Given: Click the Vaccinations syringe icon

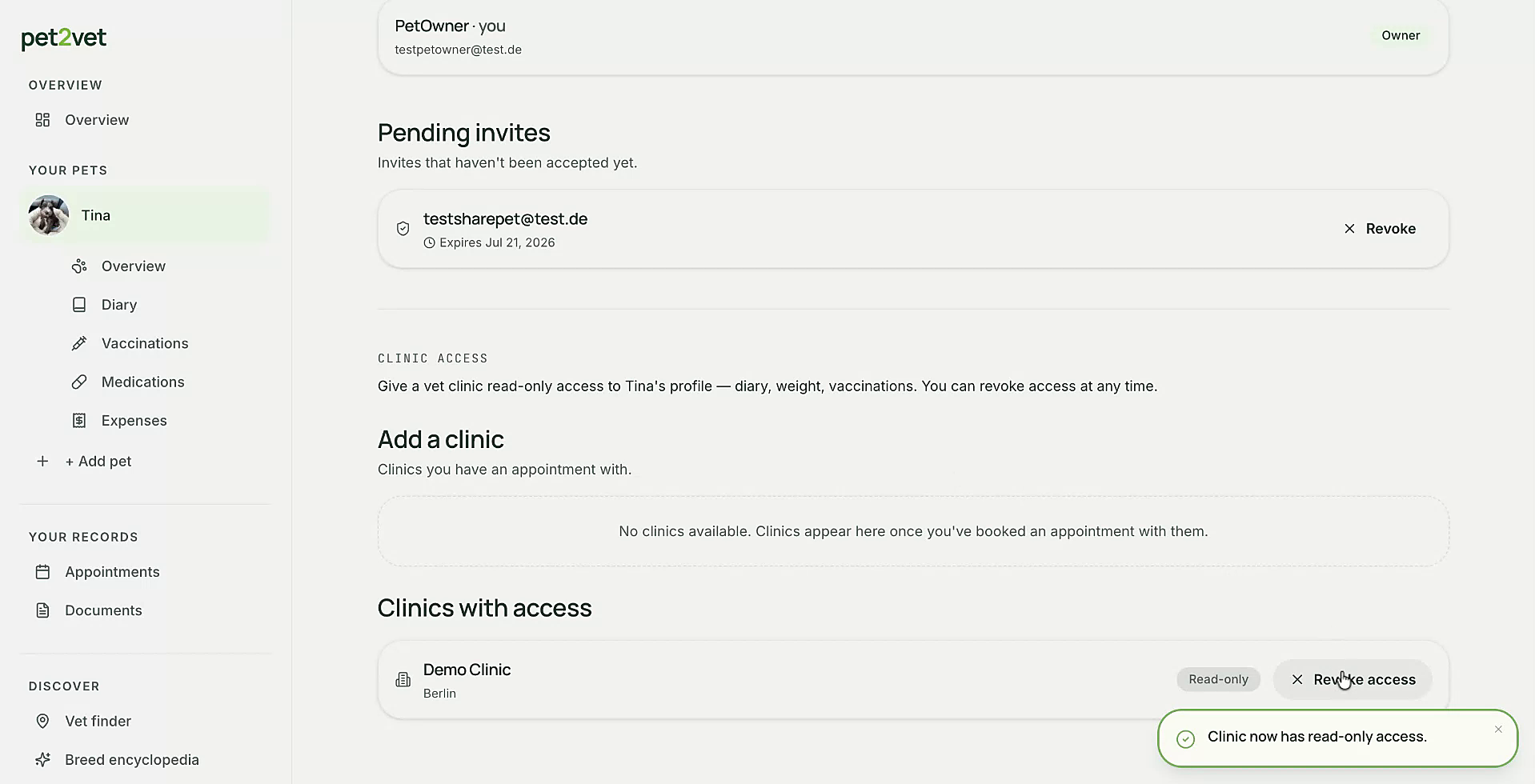Looking at the screenshot, I should coord(79,343).
